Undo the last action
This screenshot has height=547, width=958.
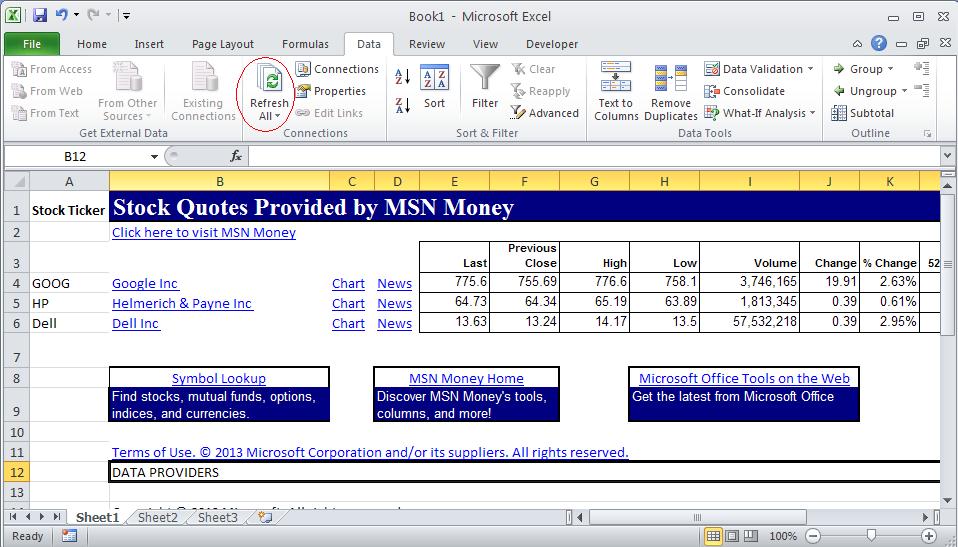point(62,15)
